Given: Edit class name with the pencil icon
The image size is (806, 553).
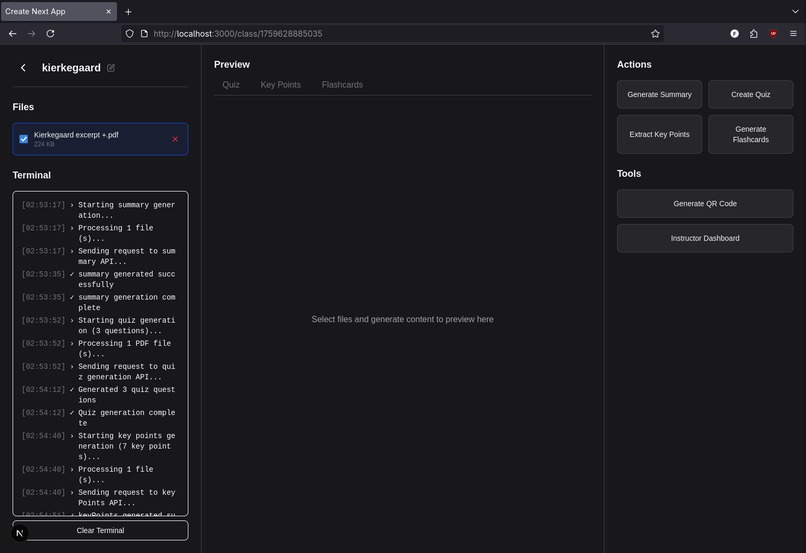Looking at the screenshot, I should pos(111,68).
